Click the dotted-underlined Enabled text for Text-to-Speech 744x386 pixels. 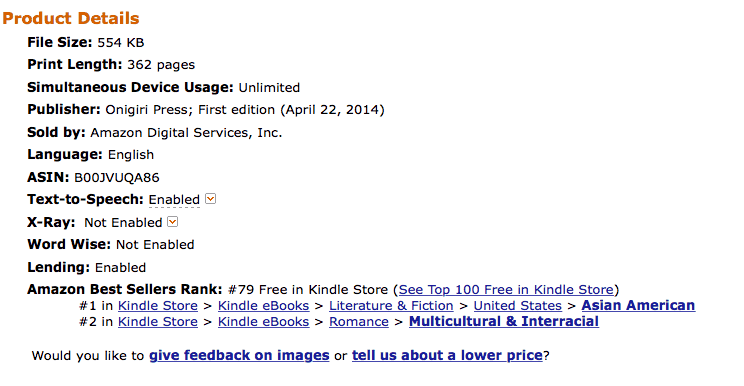[174, 200]
